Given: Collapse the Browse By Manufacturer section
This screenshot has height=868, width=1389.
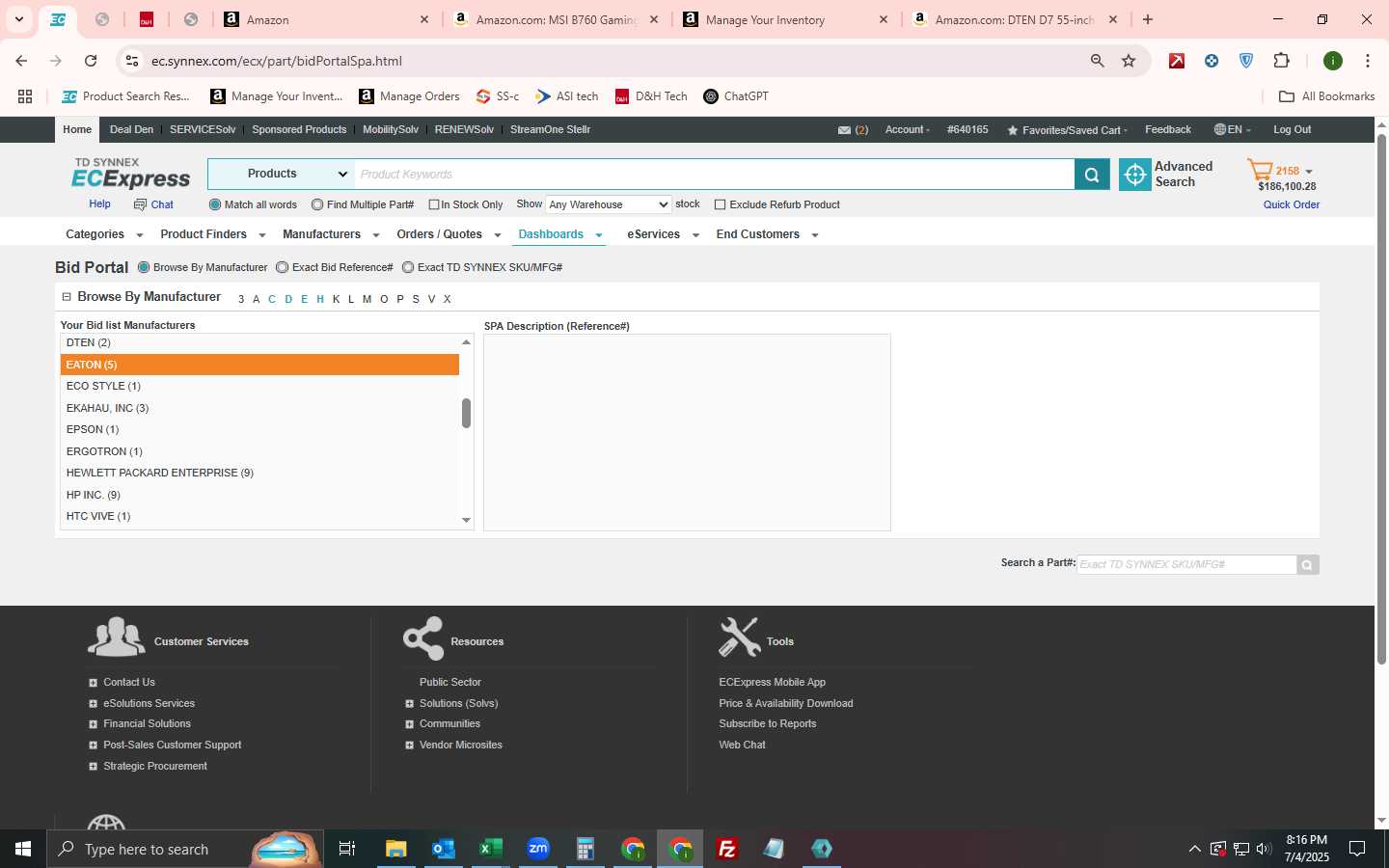Looking at the screenshot, I should coord(67,297).
